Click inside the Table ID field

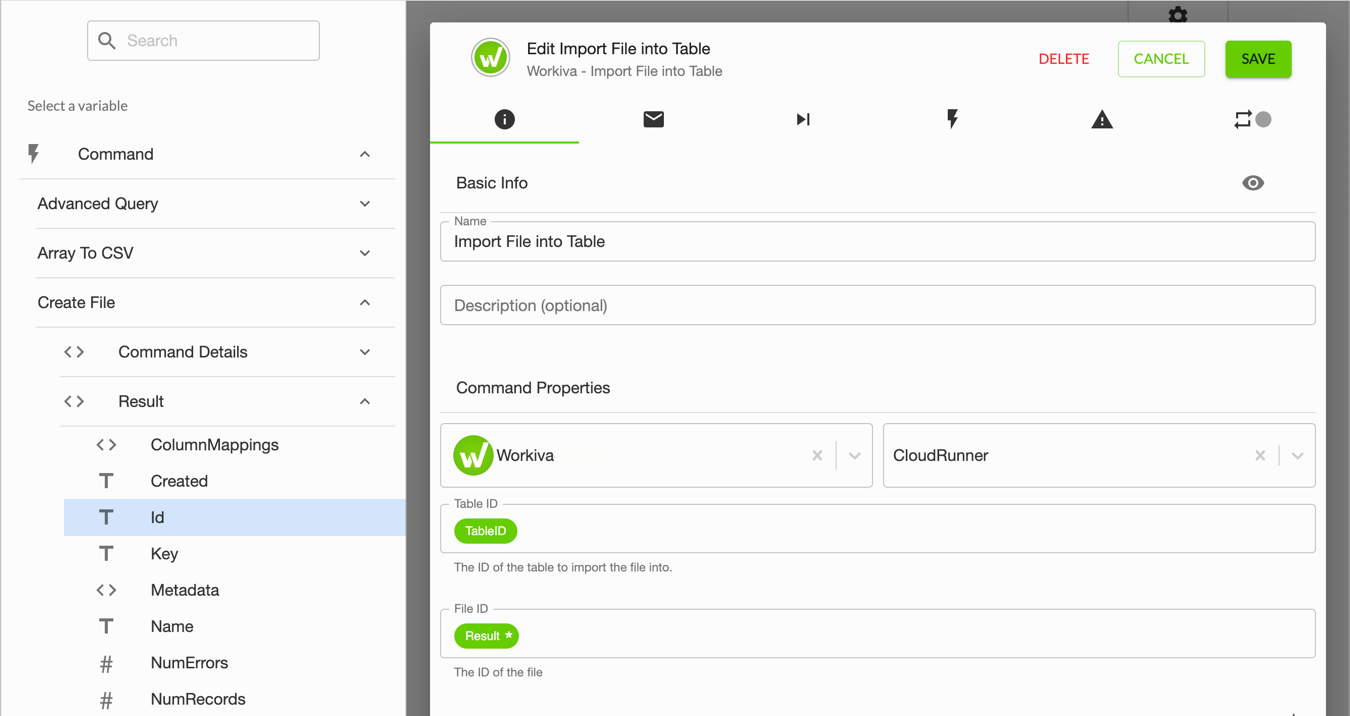(878, 529)
